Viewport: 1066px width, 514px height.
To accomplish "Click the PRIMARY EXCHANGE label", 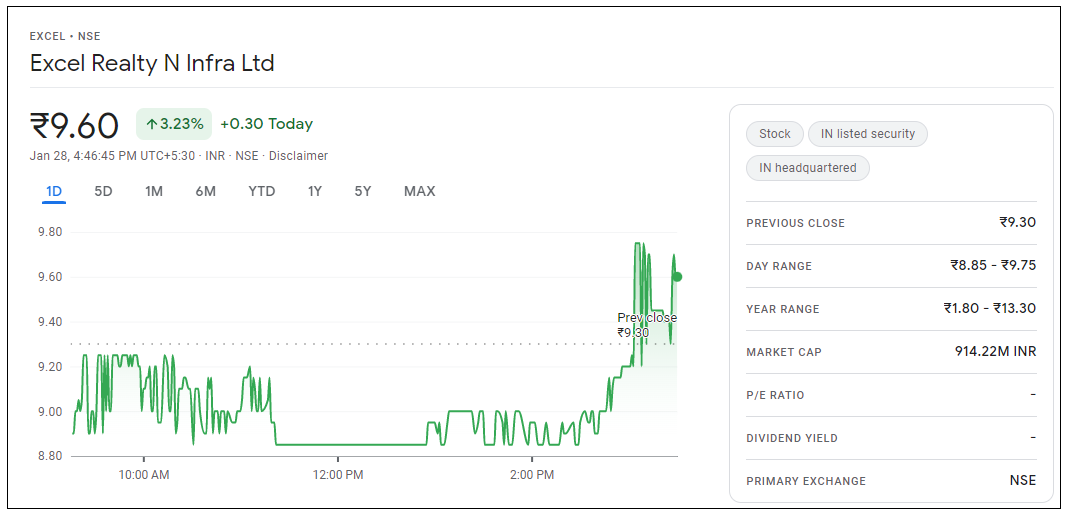I will [x=806, y=481].
